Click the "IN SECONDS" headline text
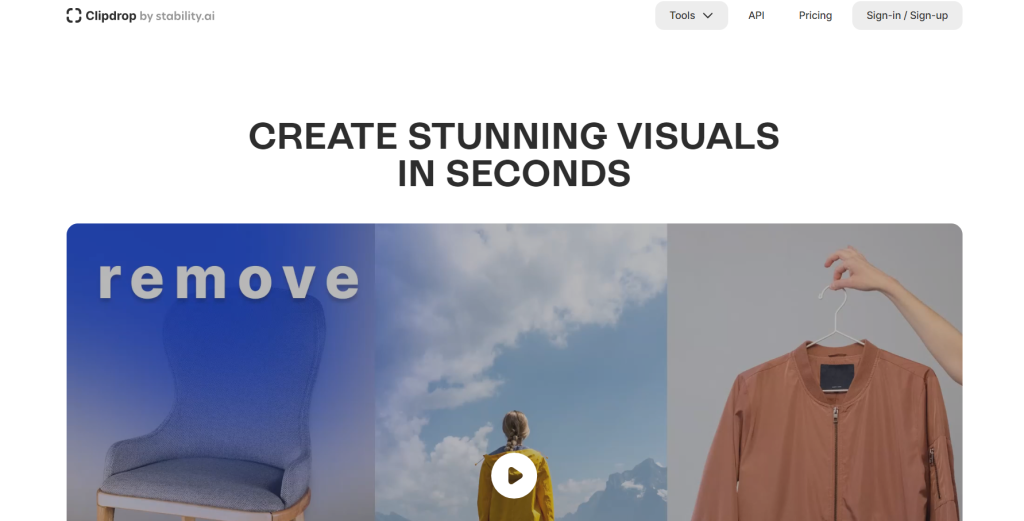The image size is (1024, 521). [514, 174]
